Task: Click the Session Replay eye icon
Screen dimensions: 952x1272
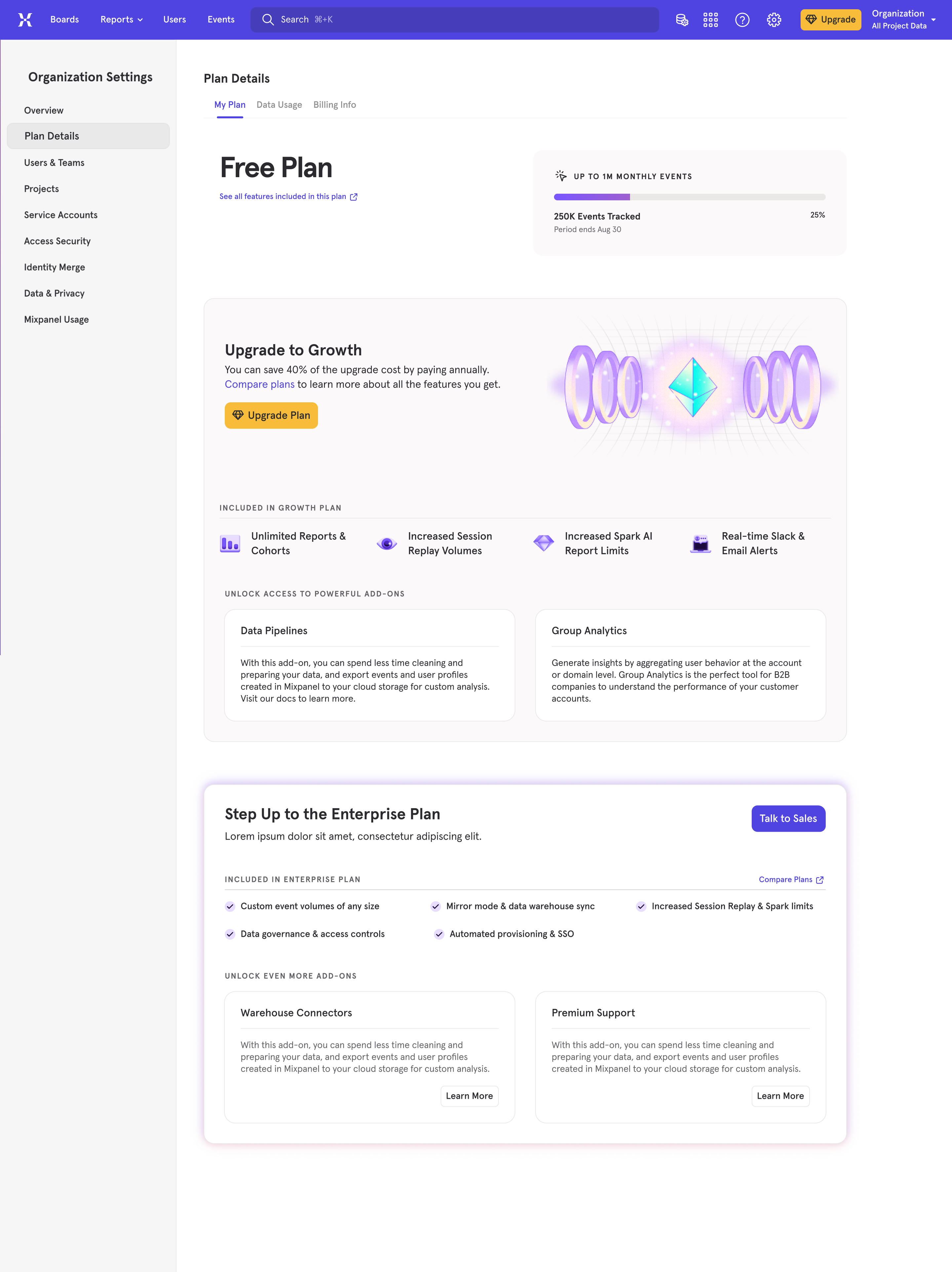Action: tap(387, 543)
